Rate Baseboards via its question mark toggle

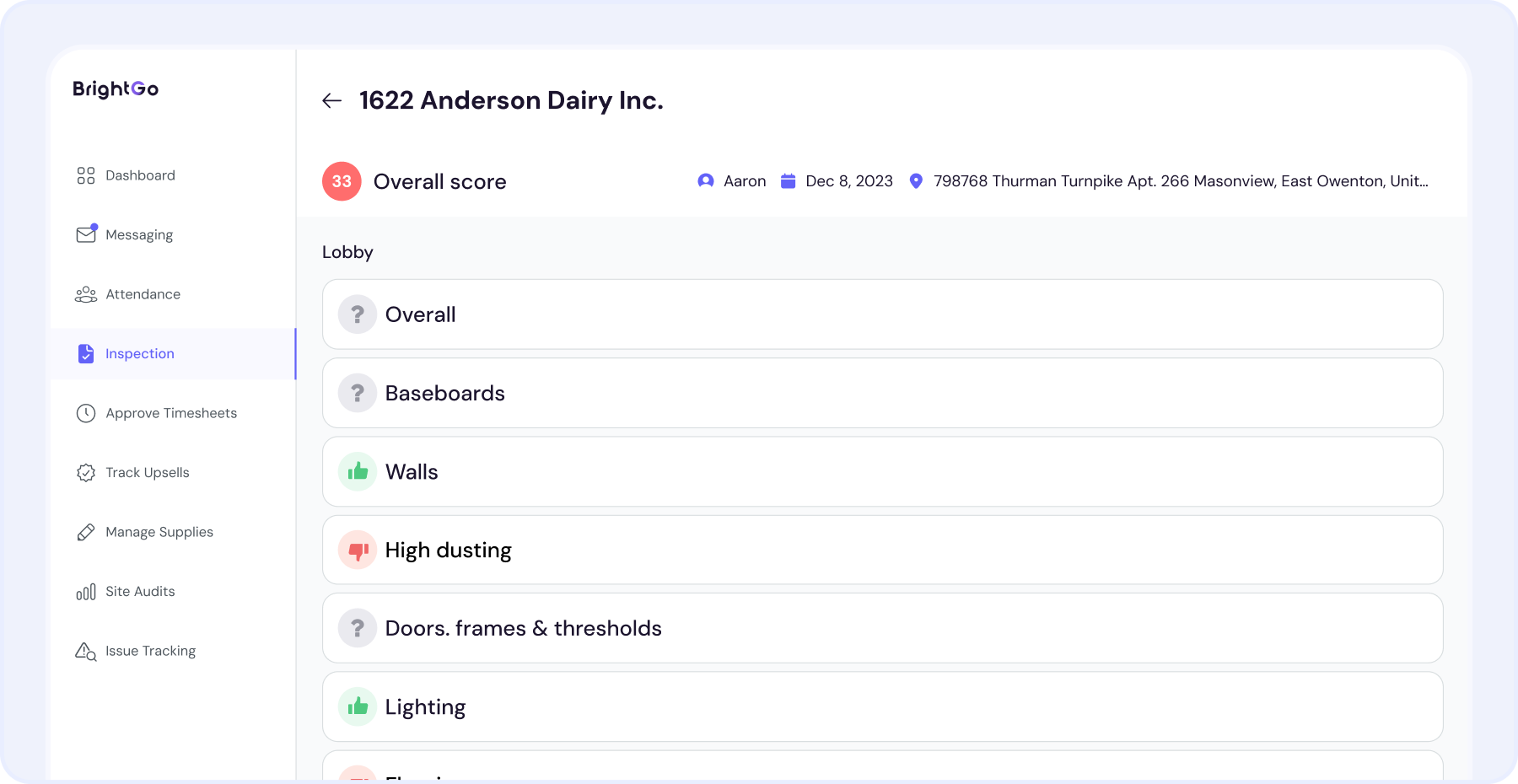click(357, 393)
